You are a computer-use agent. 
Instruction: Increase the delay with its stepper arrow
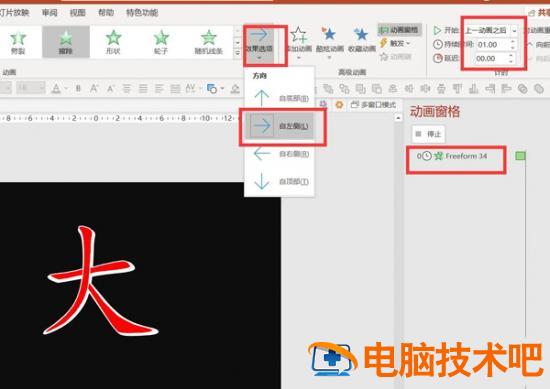click(511, 55)
